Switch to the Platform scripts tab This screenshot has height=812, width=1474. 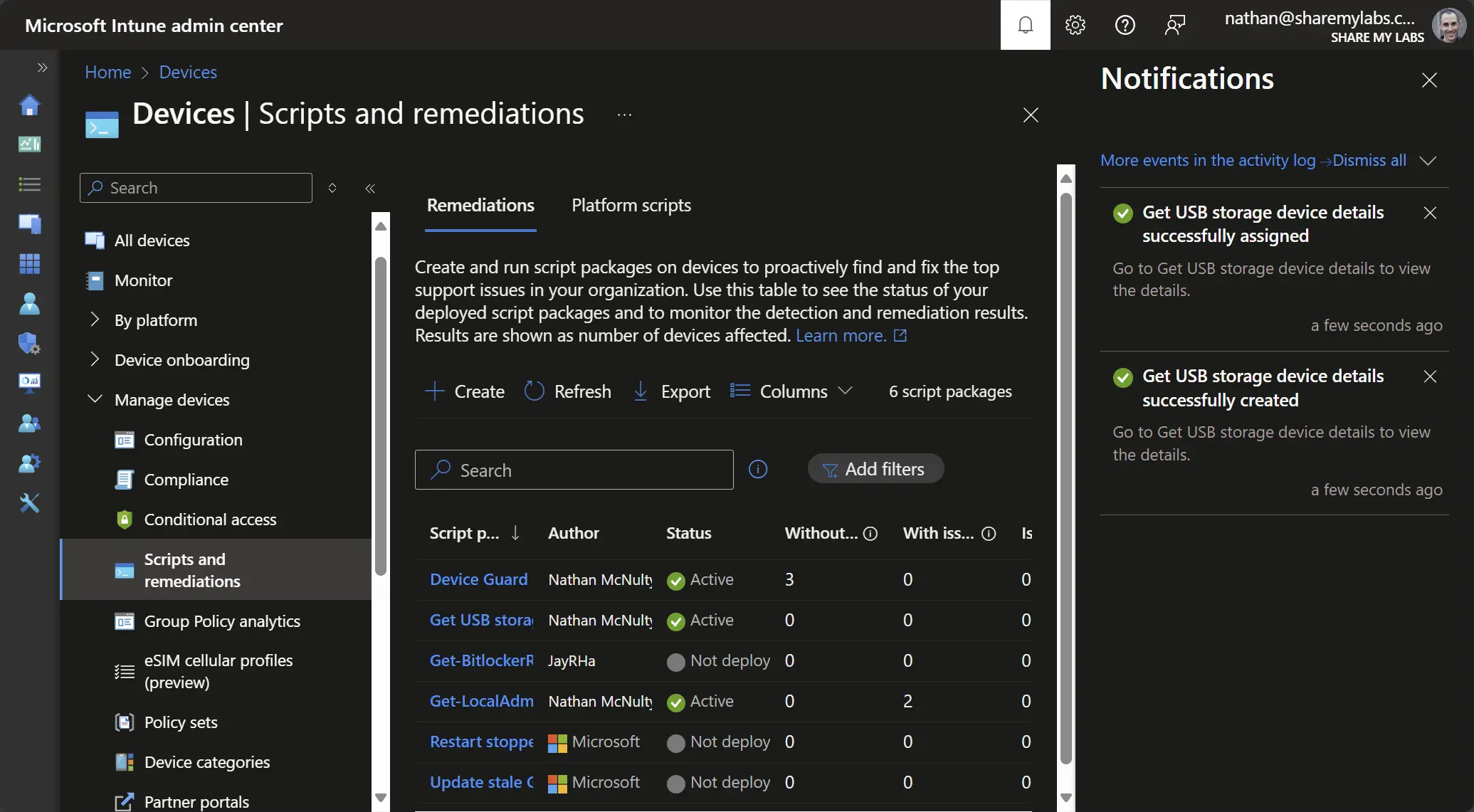[631, 206]
